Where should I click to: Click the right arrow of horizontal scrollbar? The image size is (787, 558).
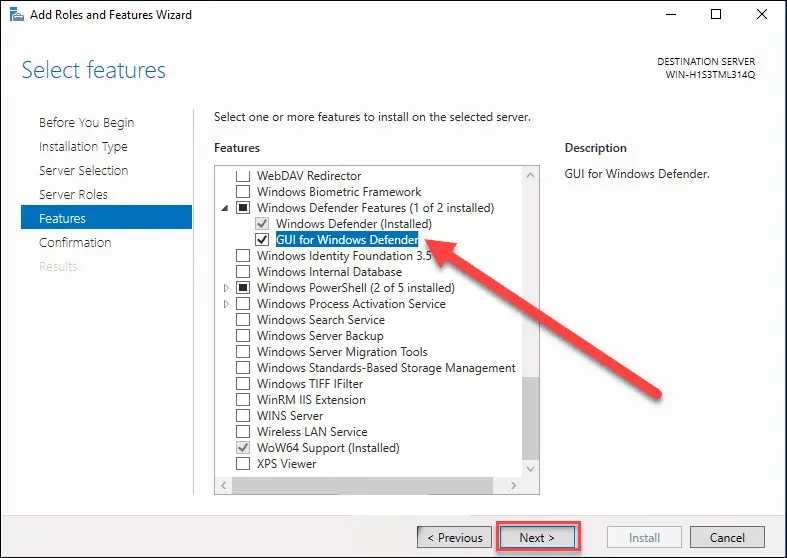click(x=513, y=485)
